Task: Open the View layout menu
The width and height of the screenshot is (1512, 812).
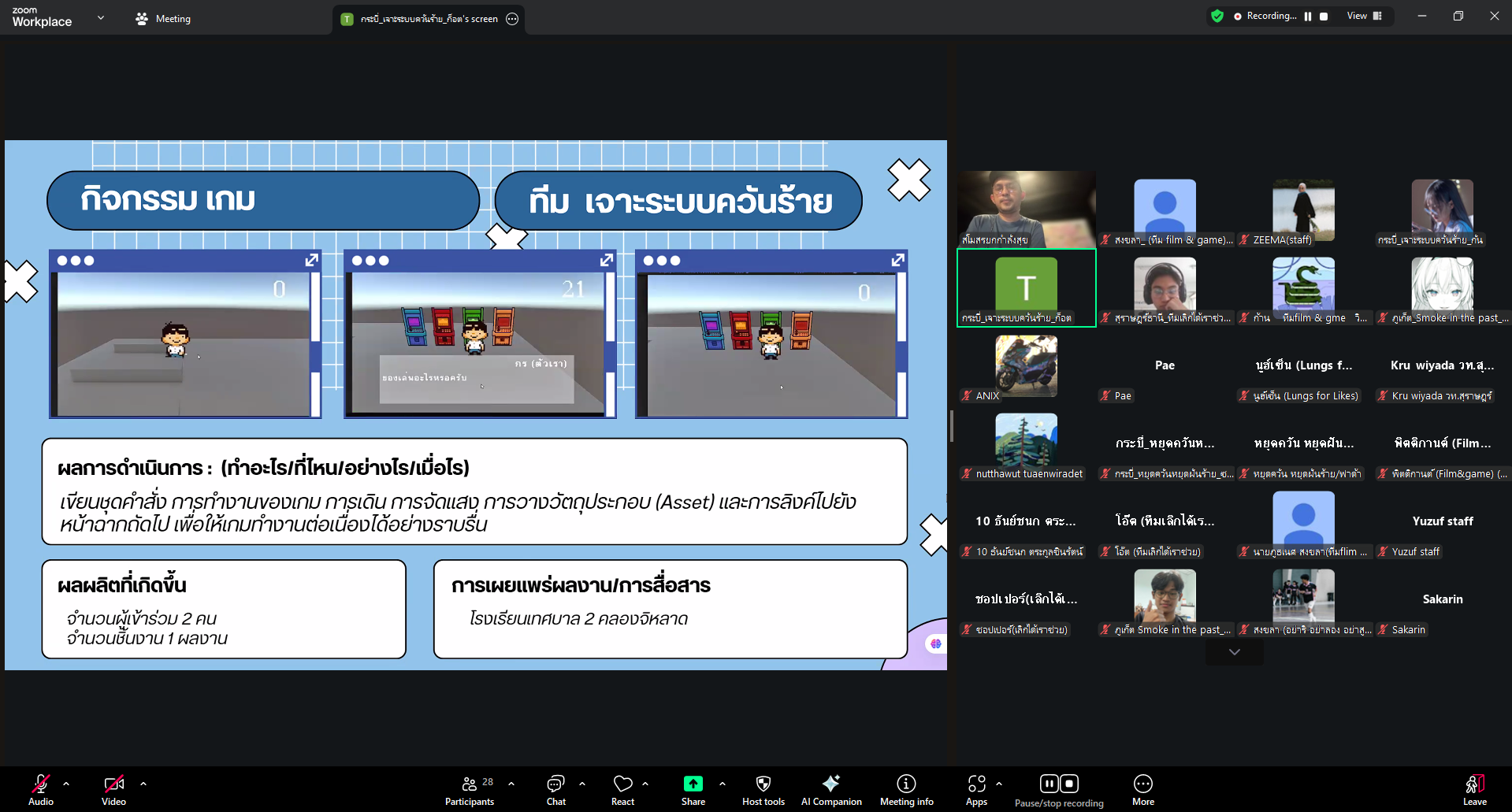Action: pyautogui.click(x=1364, y=17)
